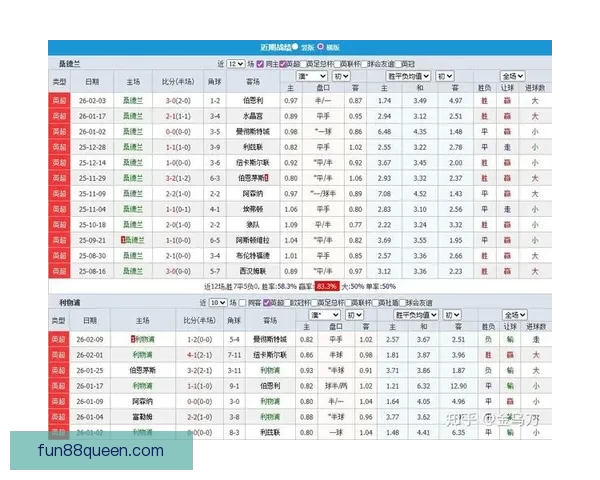Select the 竖版 radio button in header
The width and height of the screenshot is (600, 480).
[295, 47]
